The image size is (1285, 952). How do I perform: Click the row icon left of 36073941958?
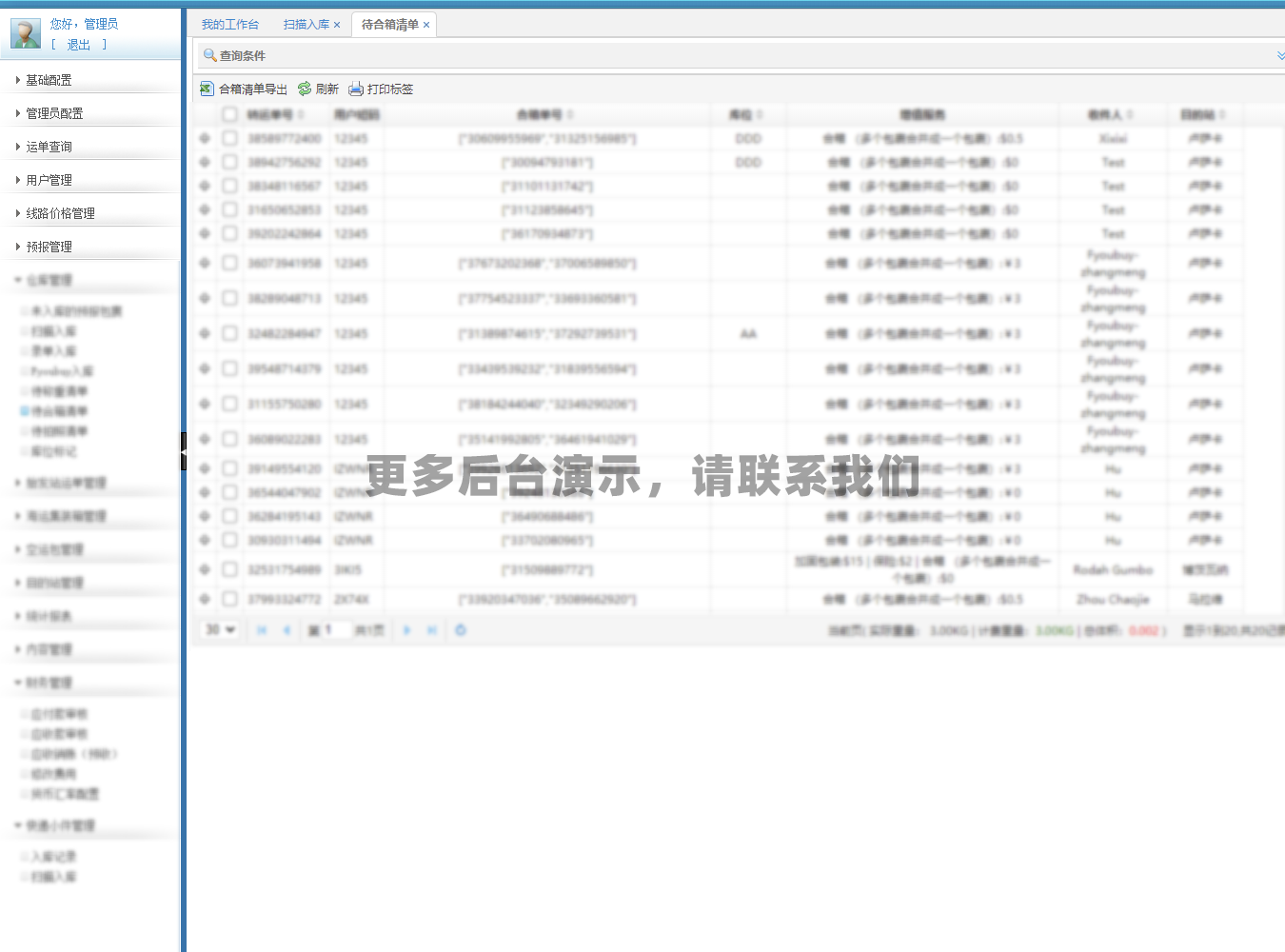tap(205, 263)
